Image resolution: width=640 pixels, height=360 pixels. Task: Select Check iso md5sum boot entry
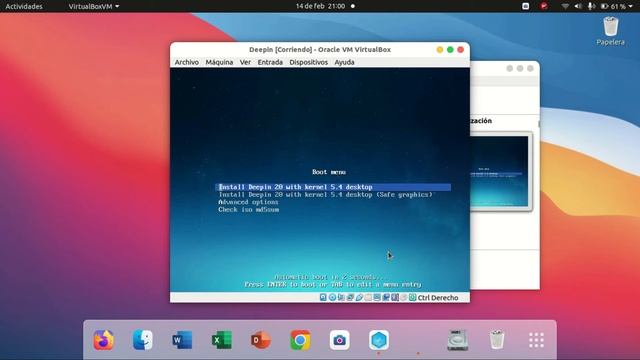click(x=249, y=209)
